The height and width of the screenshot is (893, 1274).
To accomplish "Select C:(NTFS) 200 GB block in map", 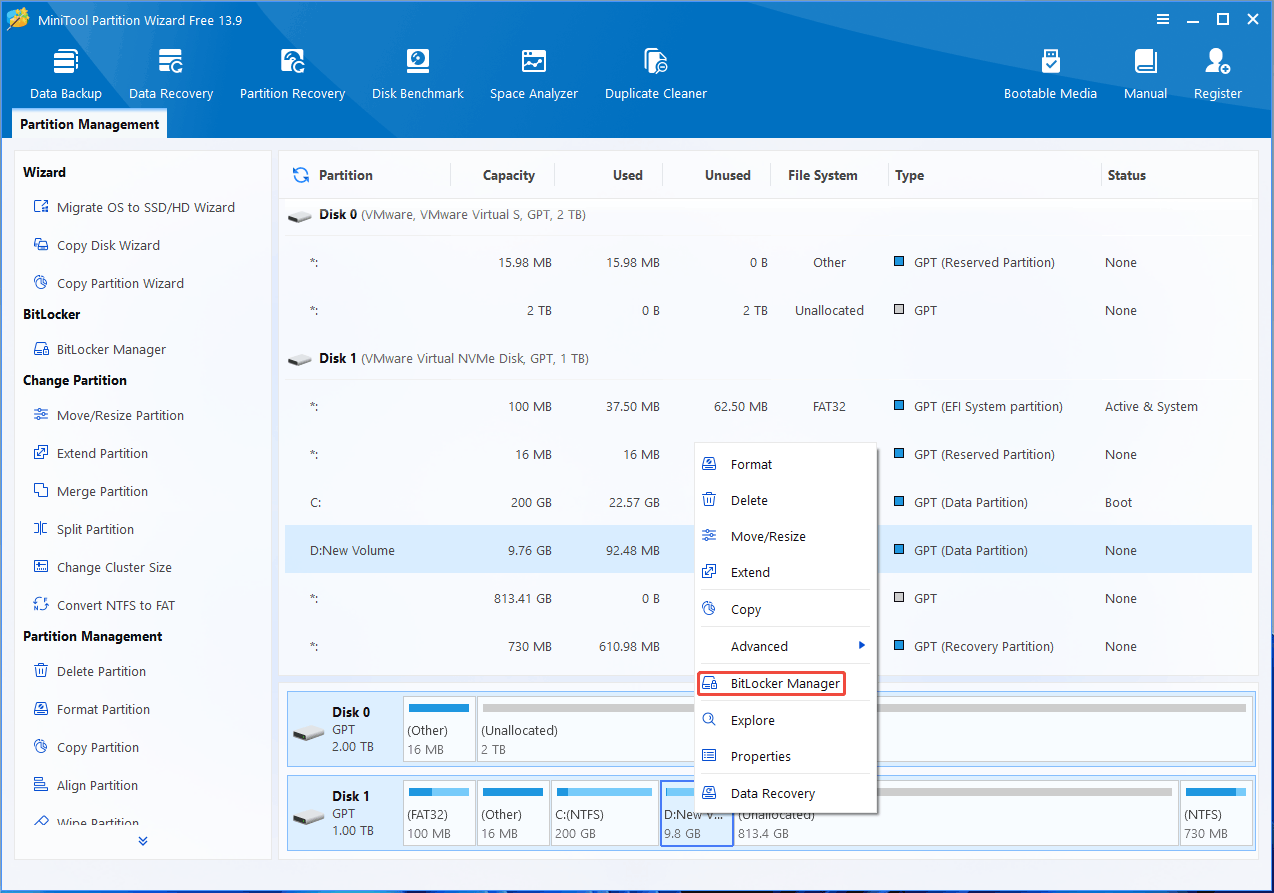I will (604, 813).
